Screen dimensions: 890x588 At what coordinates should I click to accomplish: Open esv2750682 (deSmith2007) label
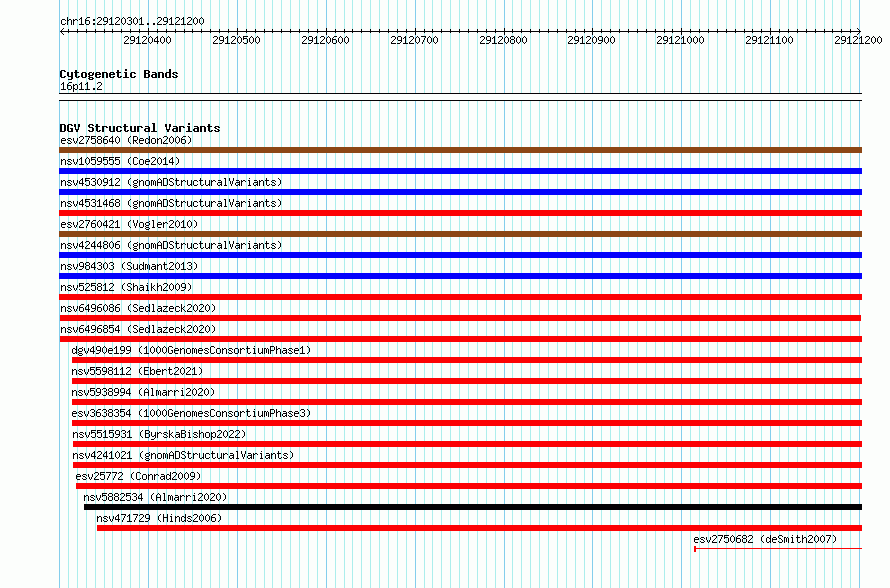coord(765,539)
